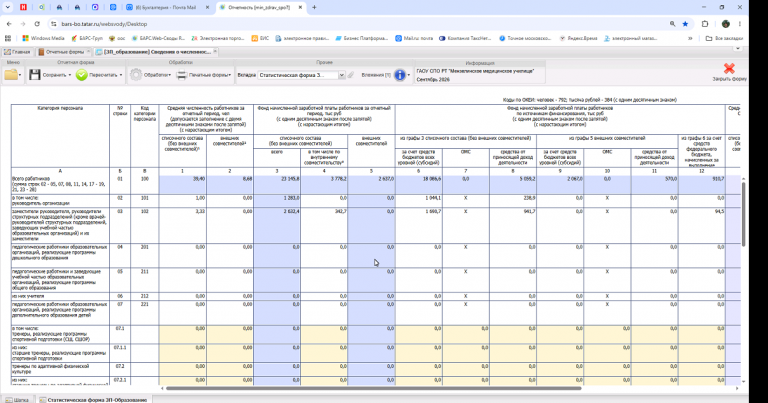The width and height of the screenshot is (768, 403).
Task: Switch to Отчетные формы tab
Action: [62, 51]
